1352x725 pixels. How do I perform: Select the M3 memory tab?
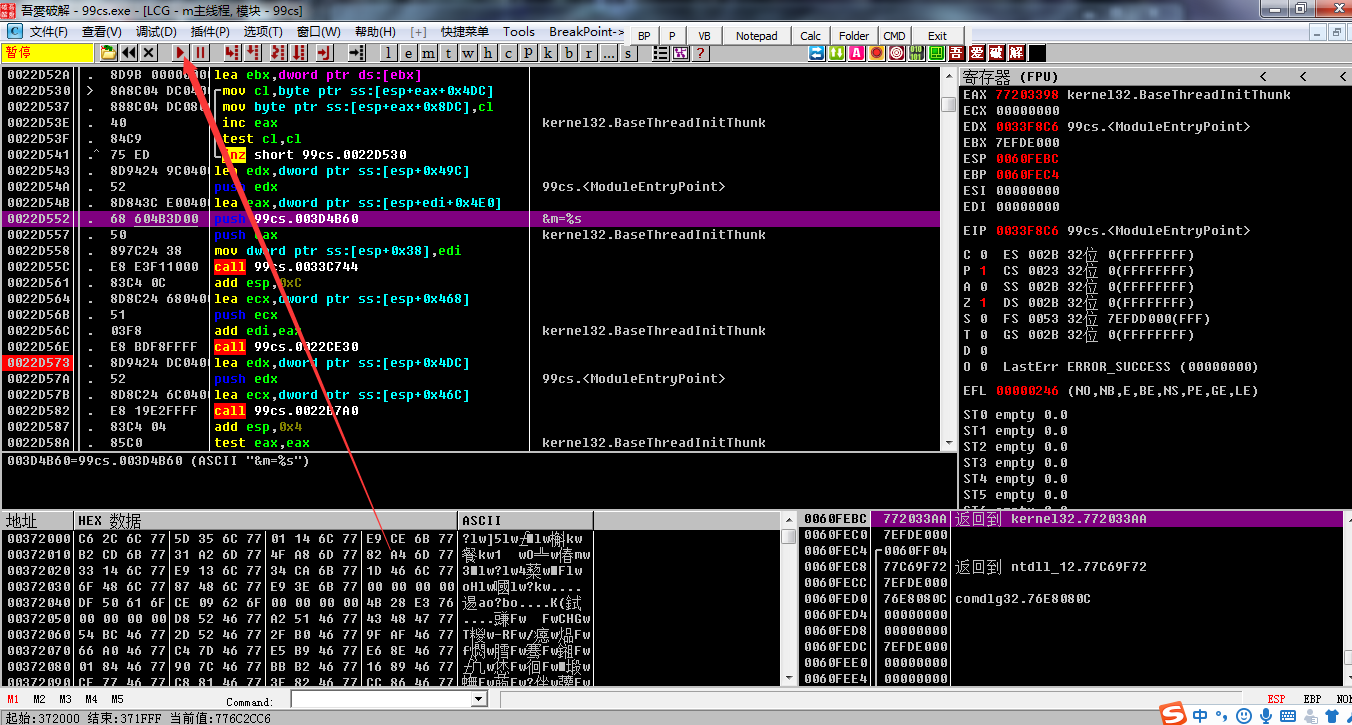(65, 699)
